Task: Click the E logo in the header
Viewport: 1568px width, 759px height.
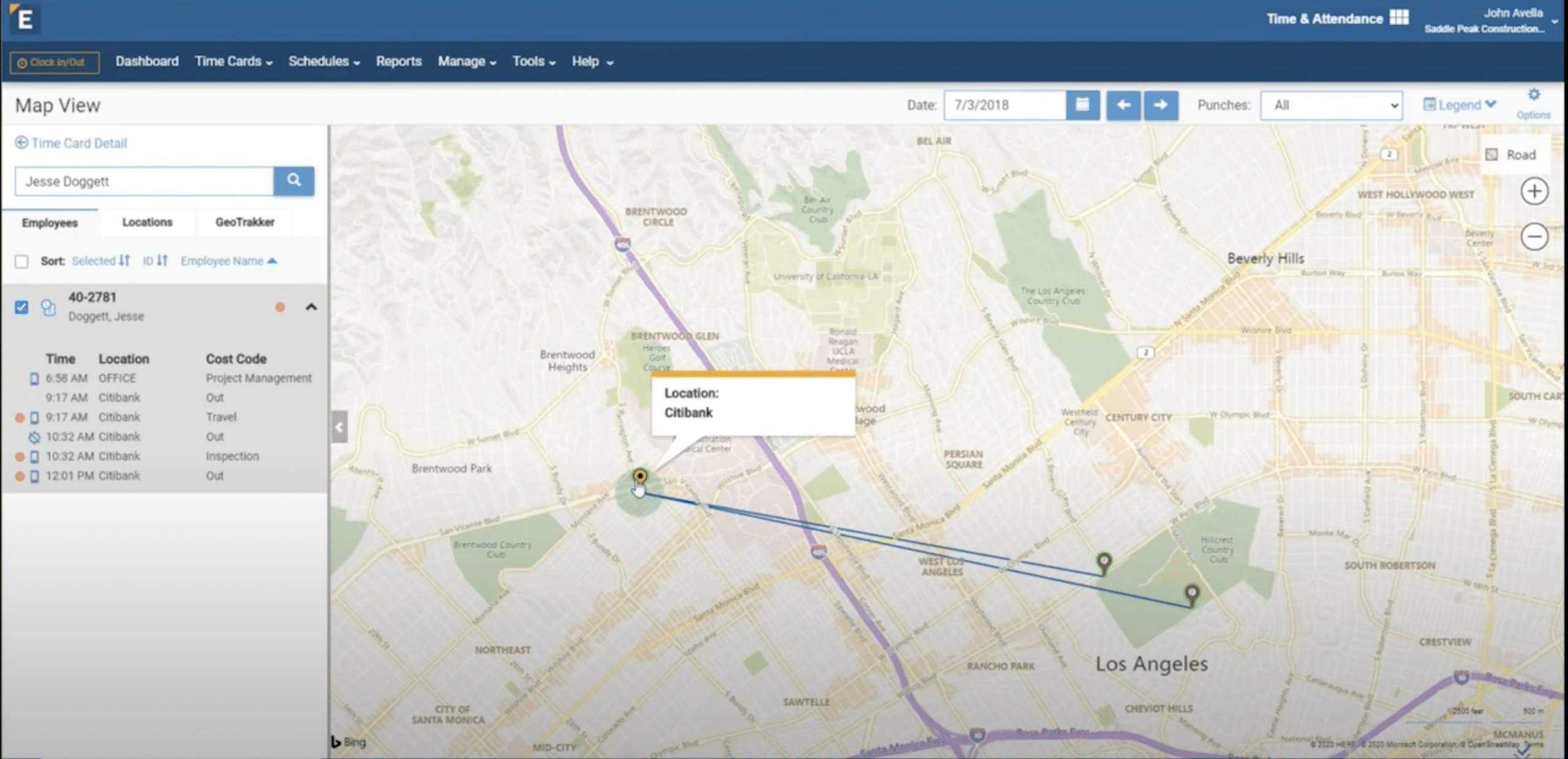Action: (x=24, y=19)
